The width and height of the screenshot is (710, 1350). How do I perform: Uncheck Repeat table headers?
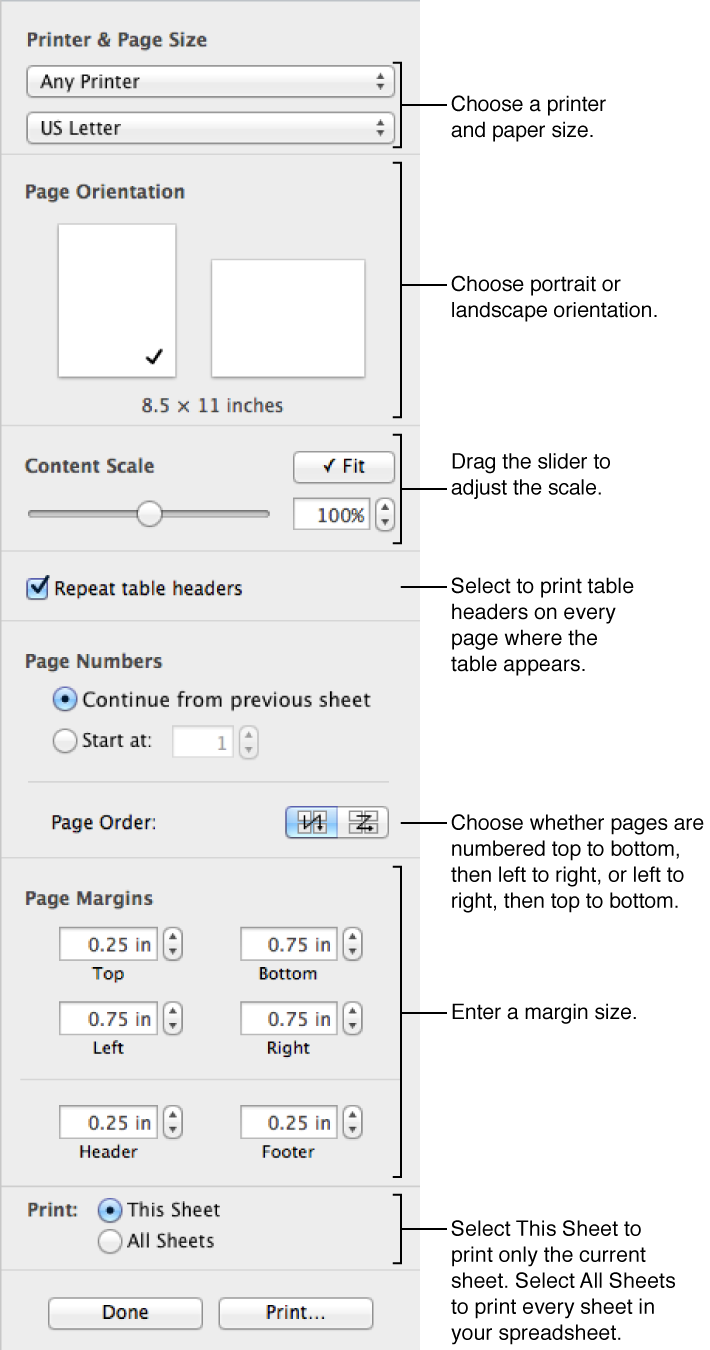pyautogui.click(x=37, y=589)
